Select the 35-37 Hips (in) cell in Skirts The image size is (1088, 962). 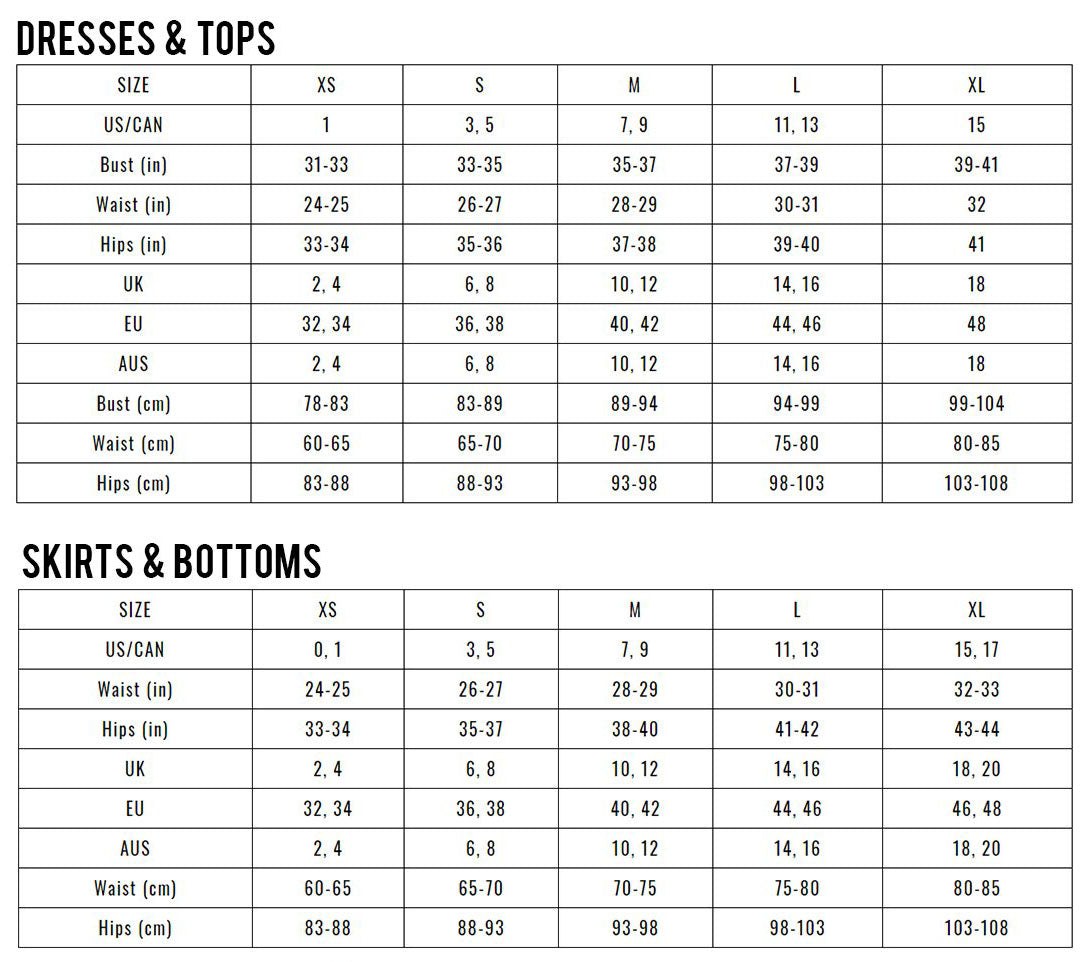pos(480,729)
